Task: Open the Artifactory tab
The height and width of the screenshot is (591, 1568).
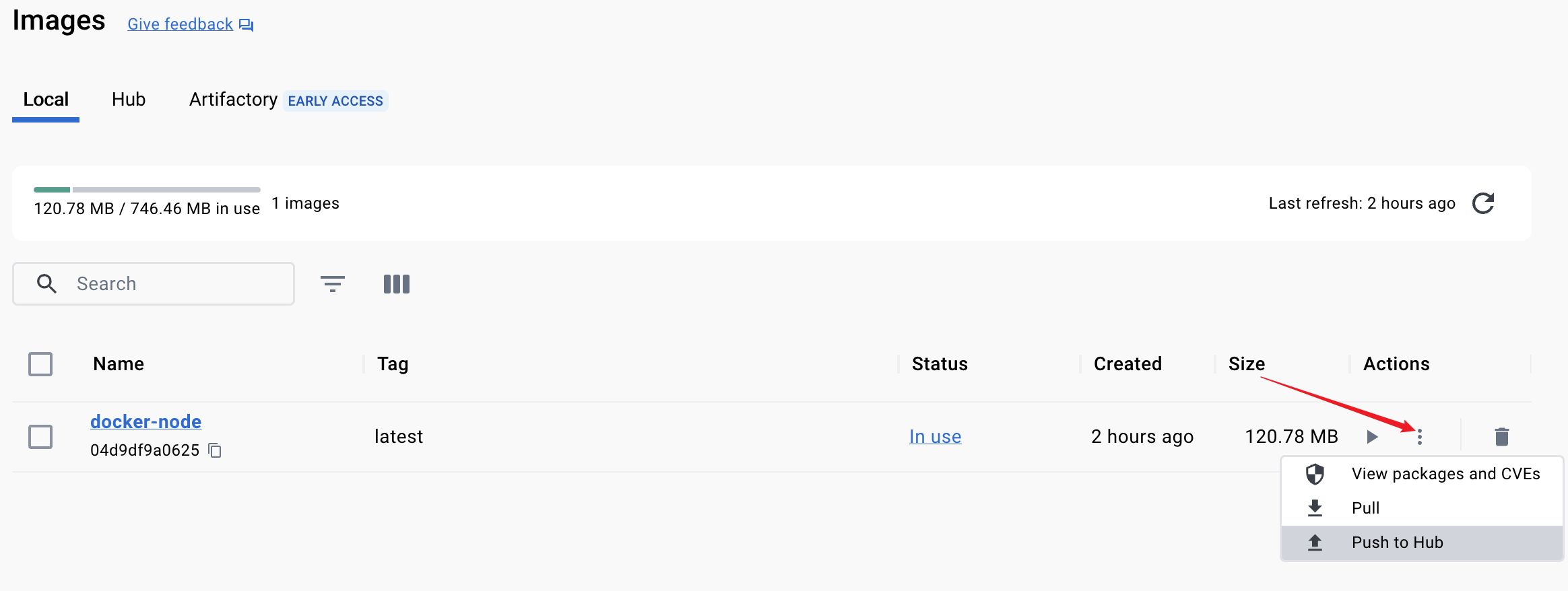Action: (x=233, y=100)
